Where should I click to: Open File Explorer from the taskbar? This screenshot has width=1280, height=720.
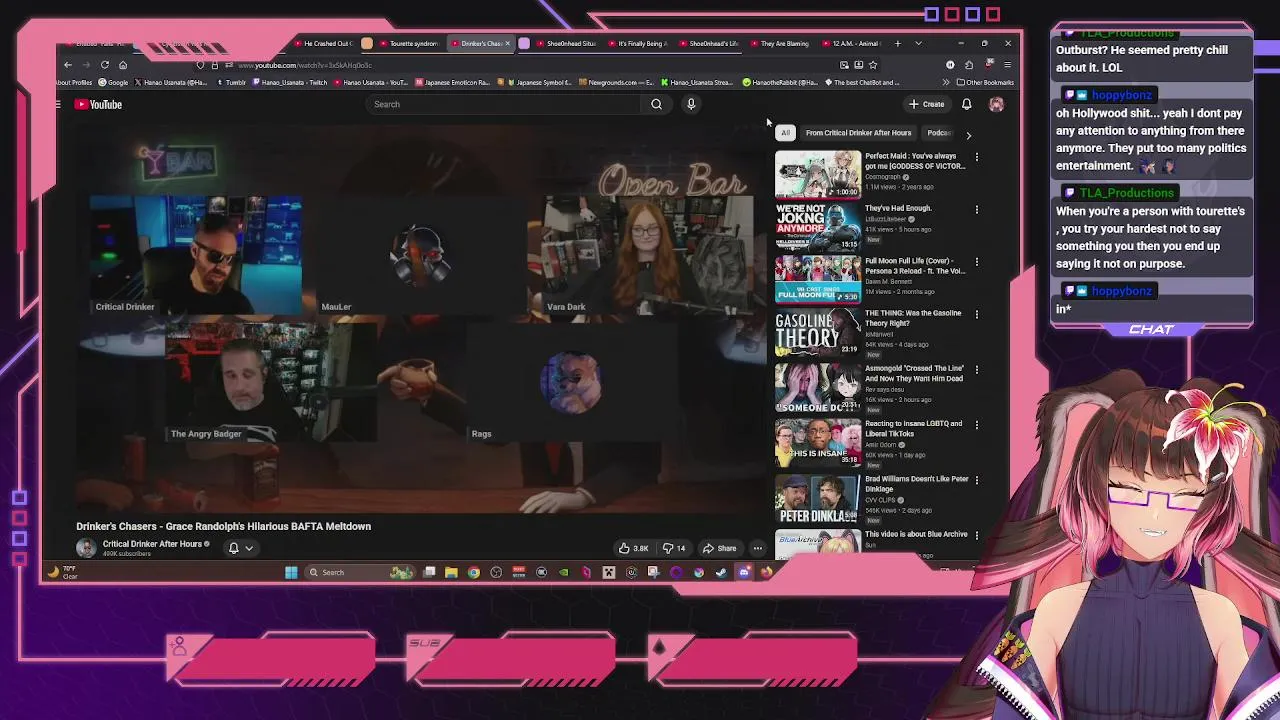[x=451, y=573]
